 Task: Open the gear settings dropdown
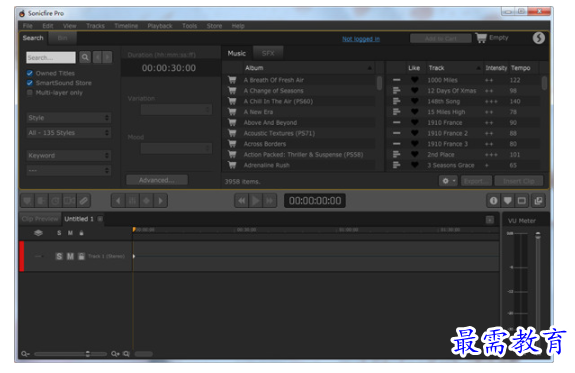448,181
